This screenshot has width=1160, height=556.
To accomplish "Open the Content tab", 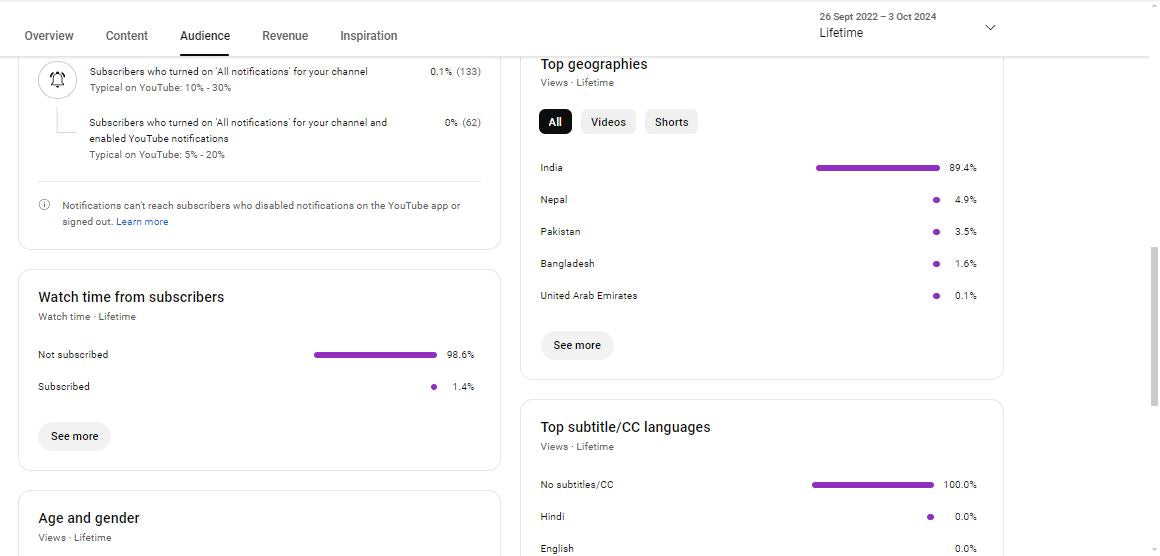I will [127, 36].
